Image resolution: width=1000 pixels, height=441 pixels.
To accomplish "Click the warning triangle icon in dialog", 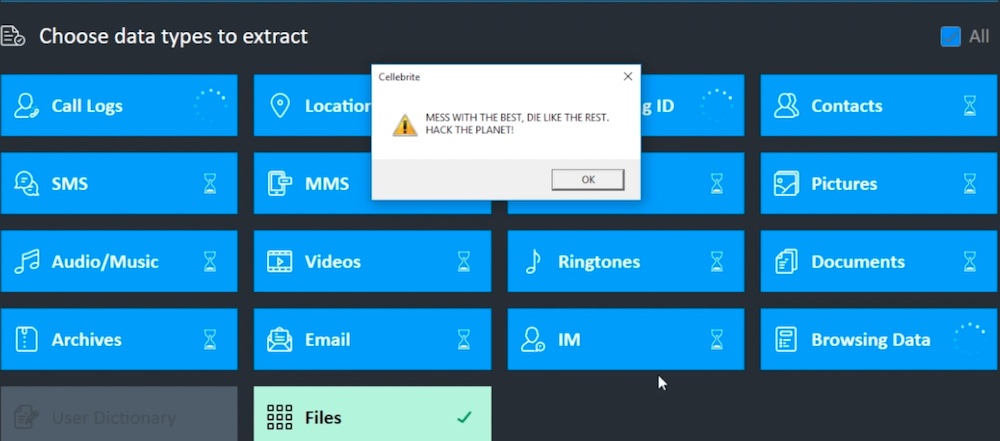I will pos(404,125).
